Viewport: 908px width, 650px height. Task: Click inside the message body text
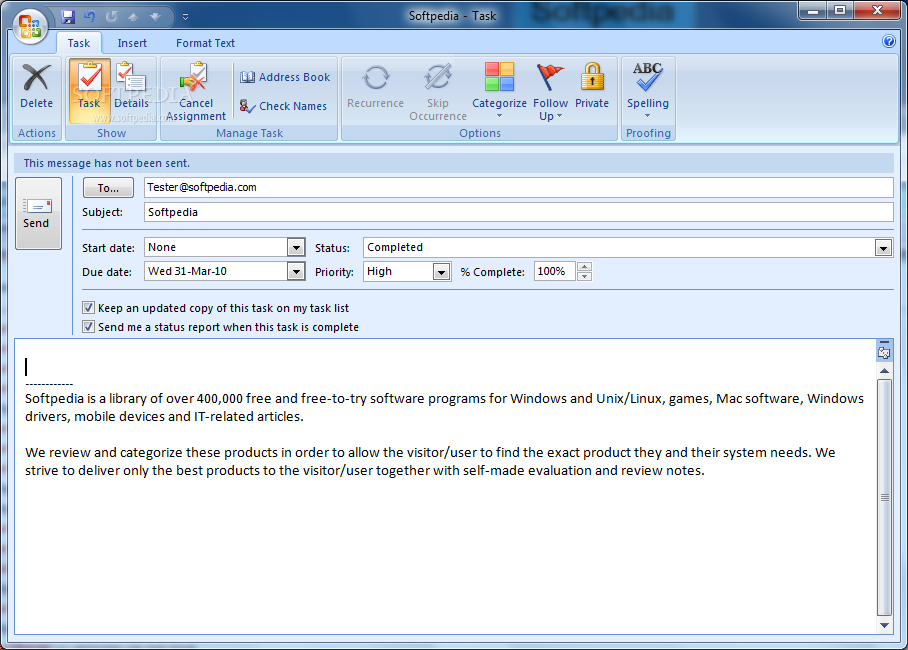(x=445, y=487)
